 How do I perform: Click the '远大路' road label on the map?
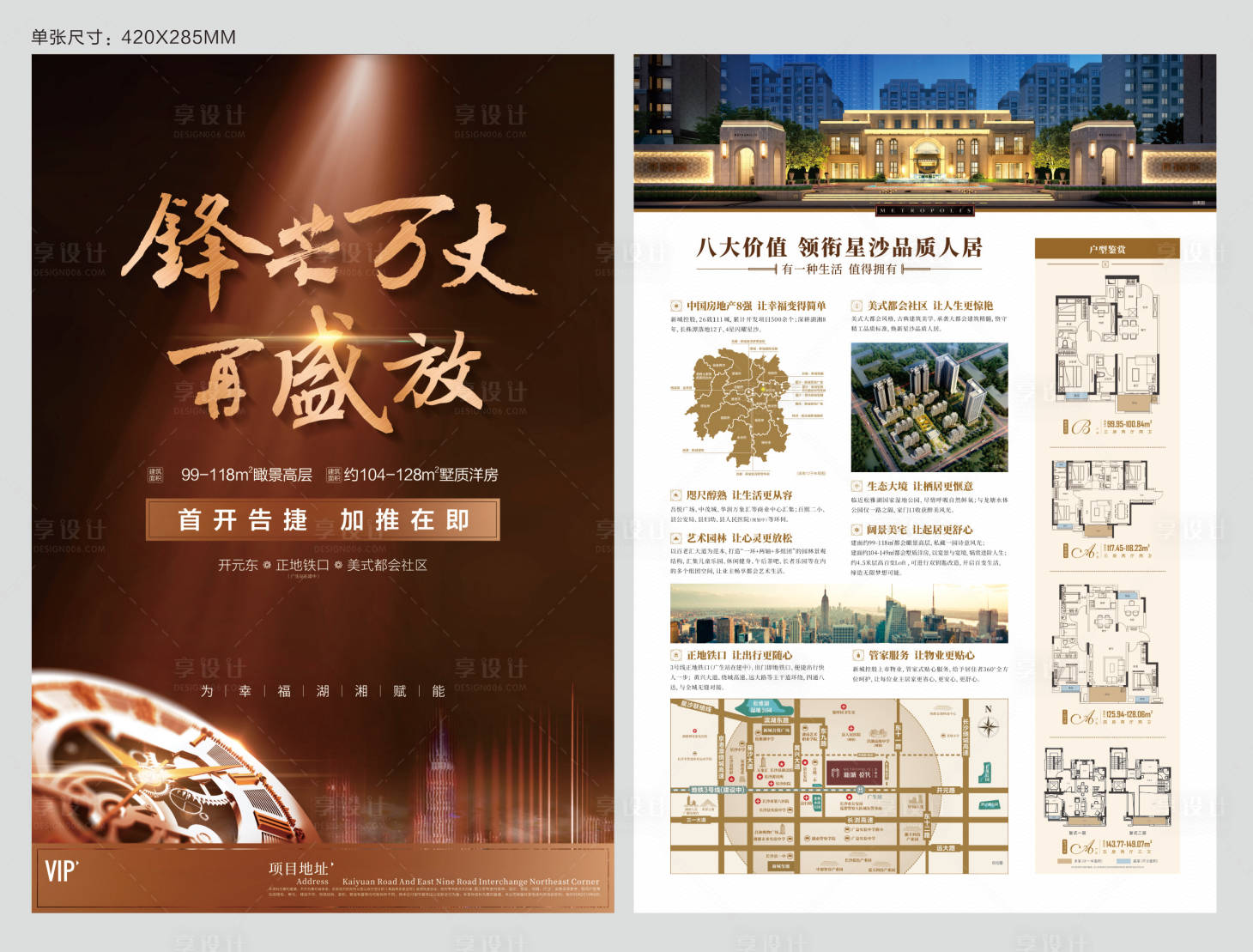(945, 848)
